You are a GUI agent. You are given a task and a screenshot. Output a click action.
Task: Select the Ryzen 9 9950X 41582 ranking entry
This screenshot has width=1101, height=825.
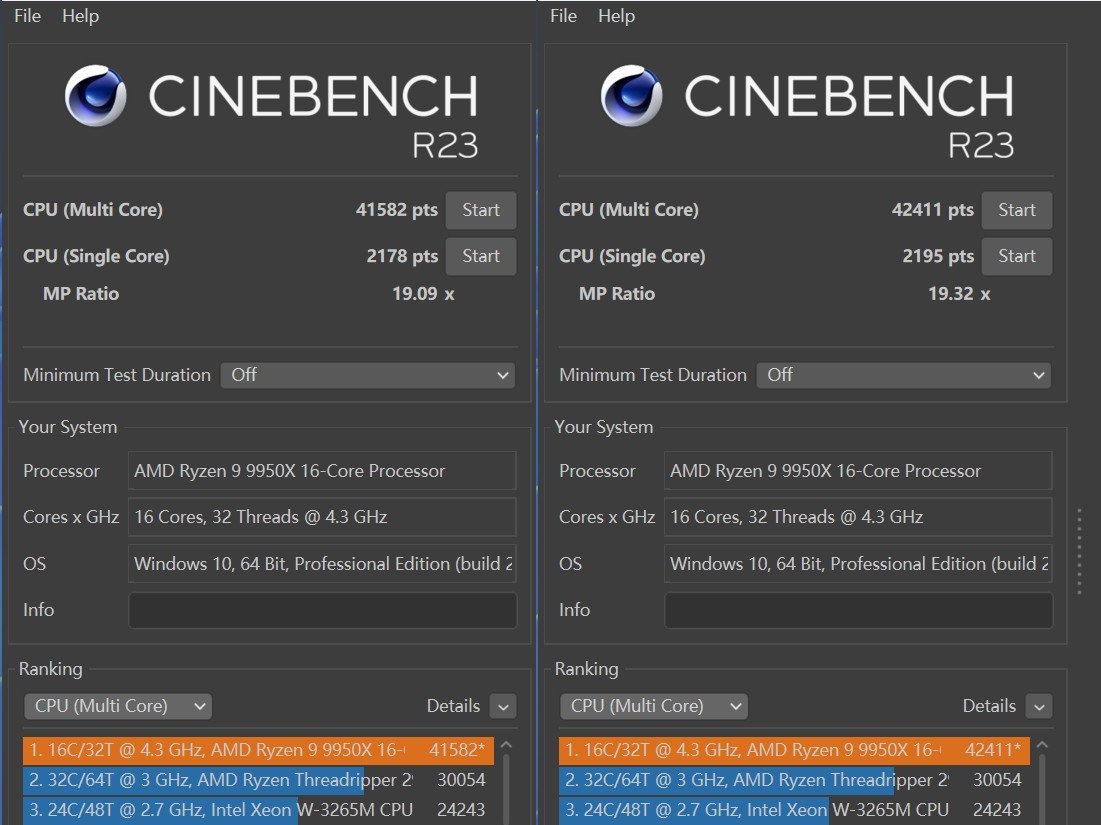coord(258,750)
